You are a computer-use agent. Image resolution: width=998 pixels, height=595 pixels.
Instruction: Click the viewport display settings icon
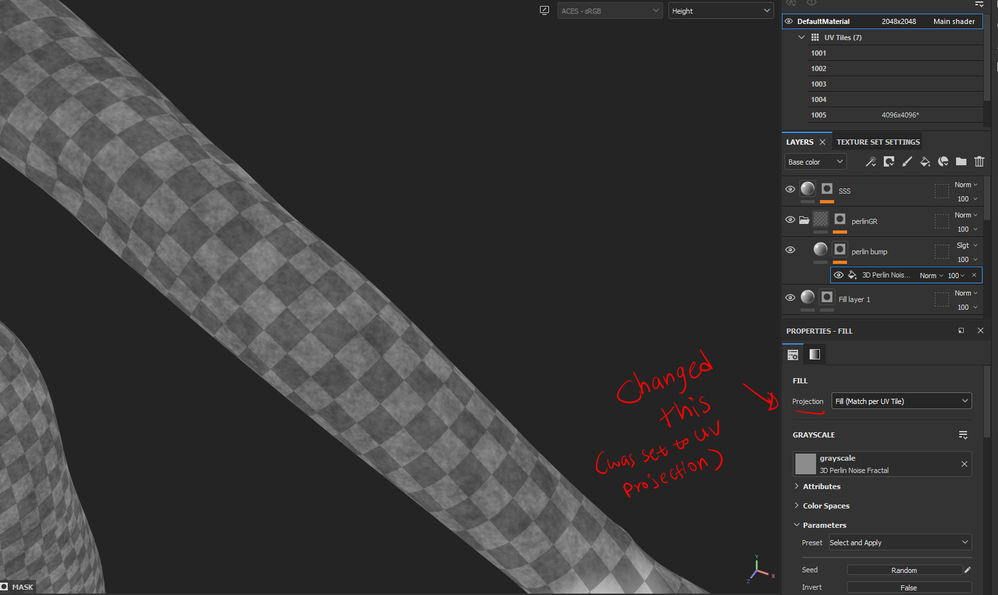click(544, 10)
